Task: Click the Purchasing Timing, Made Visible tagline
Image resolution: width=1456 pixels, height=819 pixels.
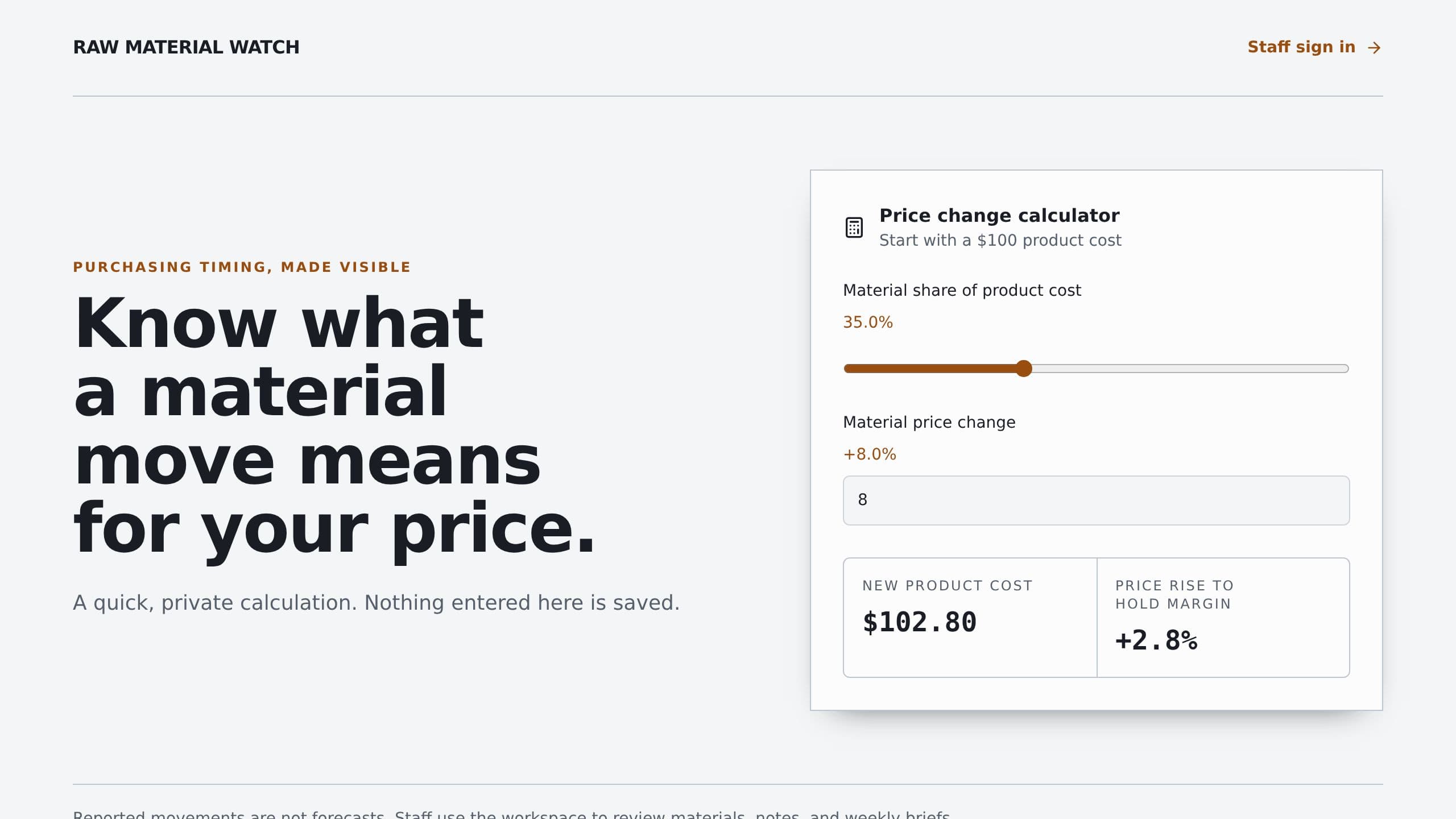Action: [242, 267]
